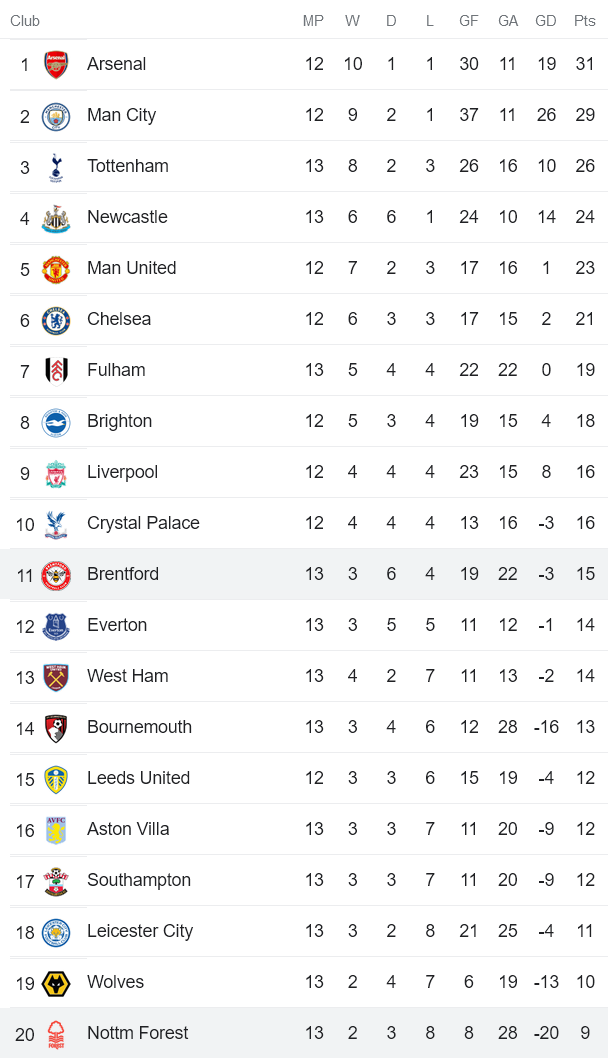This screenshot has width=608, height=1058.
Task: Open the Nottm Forest team link
Action: click(x=137, y=1033)
